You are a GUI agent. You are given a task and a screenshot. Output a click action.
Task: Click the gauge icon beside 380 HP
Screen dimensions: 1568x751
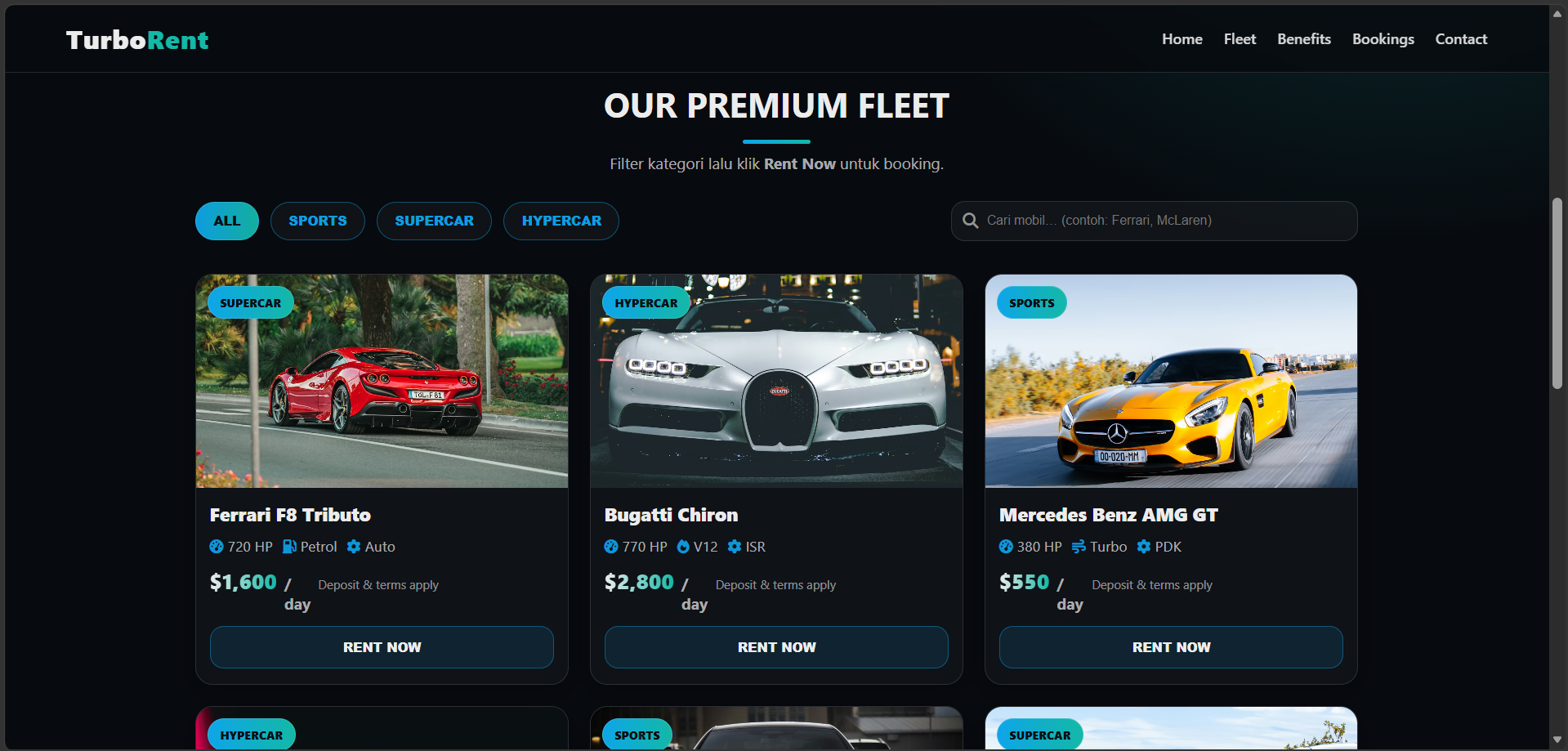1006,547
